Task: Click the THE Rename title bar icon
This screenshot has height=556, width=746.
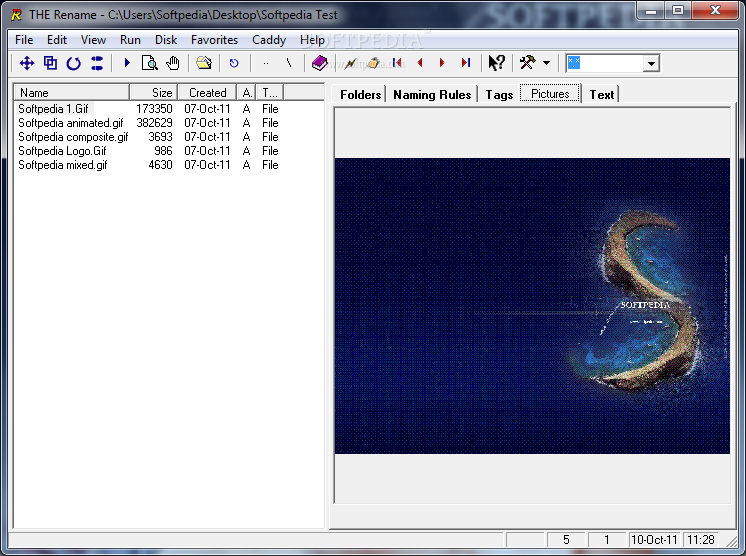Action: click(x=16, y=15)
